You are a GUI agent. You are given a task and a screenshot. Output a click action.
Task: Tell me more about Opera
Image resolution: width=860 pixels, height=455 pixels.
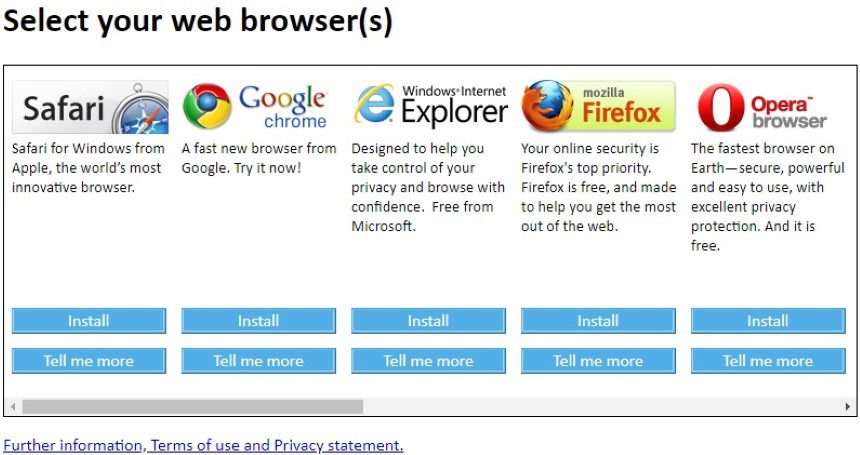click(x=768, y=361)
